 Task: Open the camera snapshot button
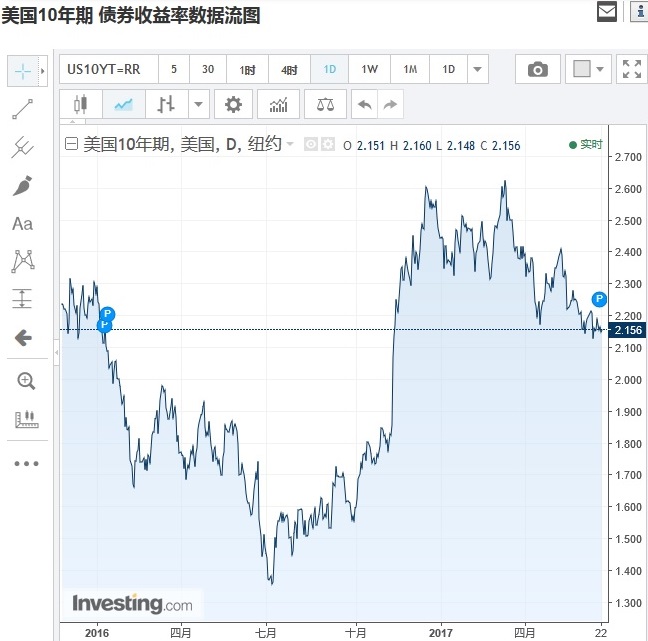tap(538, 69)
